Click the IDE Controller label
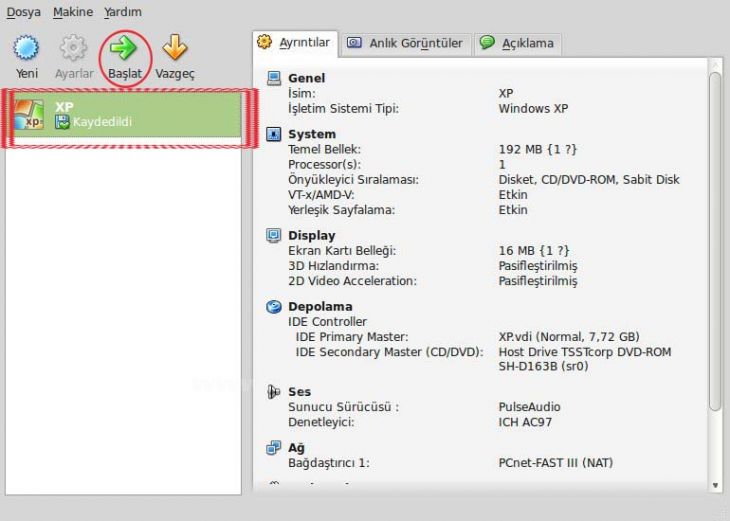Image resolution: width=730 pixels, height=521 pixels. pyautogui.click(x=327, y=322)
